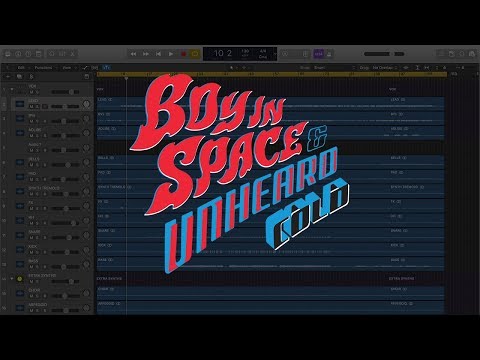480x360 pixels.
Task: Solo the KICK track
Action: coord(38,252)
